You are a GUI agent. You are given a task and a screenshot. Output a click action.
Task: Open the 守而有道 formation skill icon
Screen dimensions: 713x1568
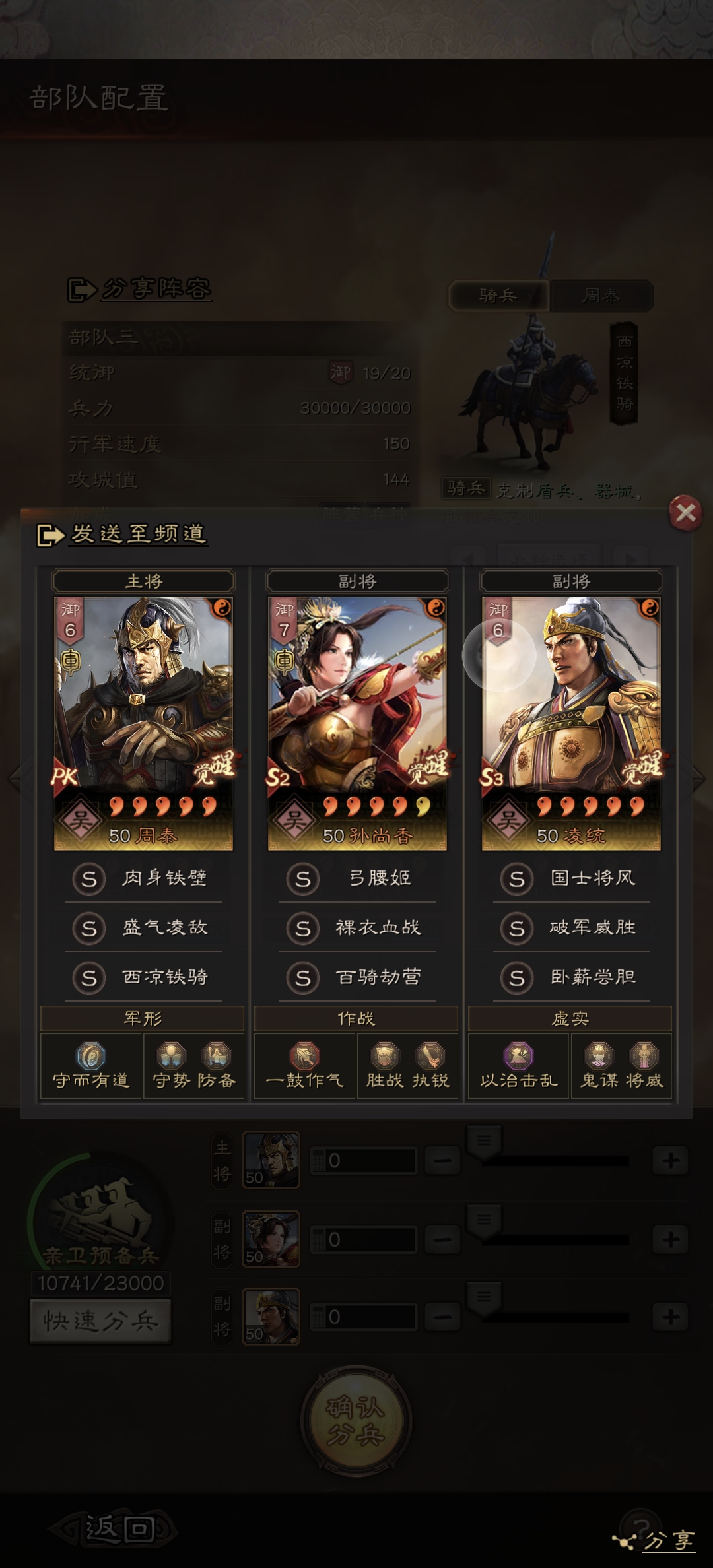(90, 1056)
